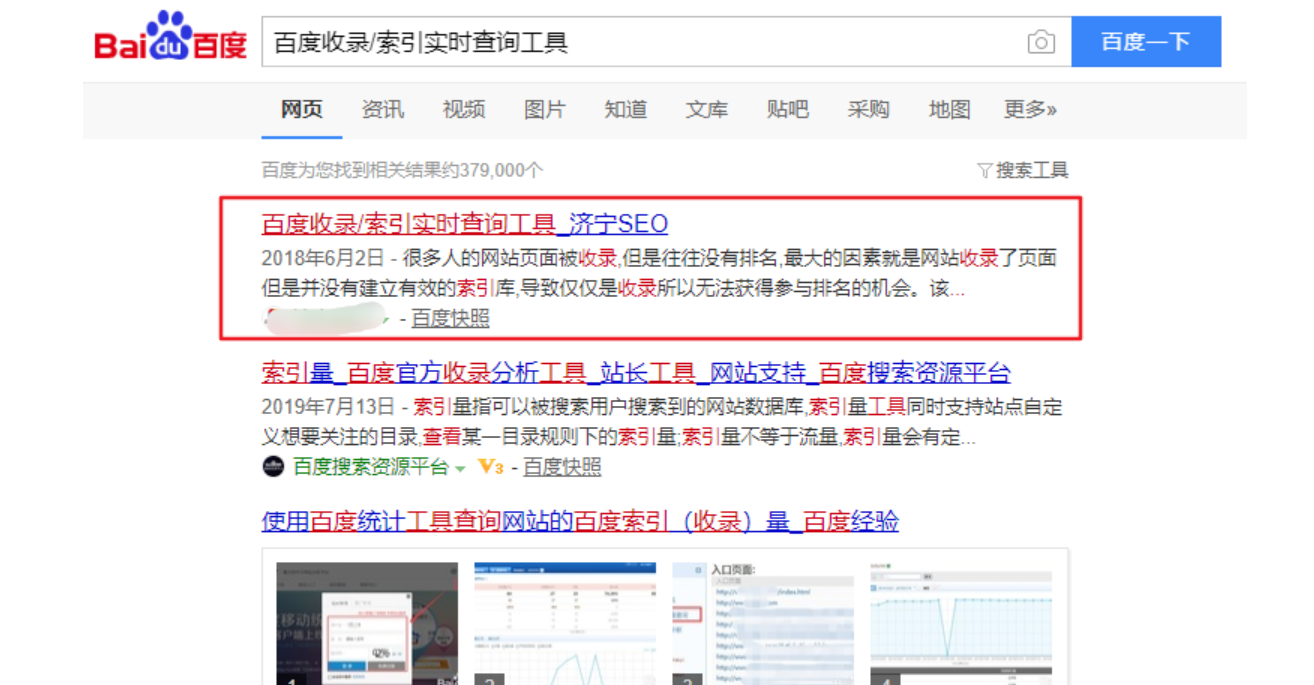Open 搜索工具 filter options
This screenshot has height=685, width=1314.
tap(1023, 170)
